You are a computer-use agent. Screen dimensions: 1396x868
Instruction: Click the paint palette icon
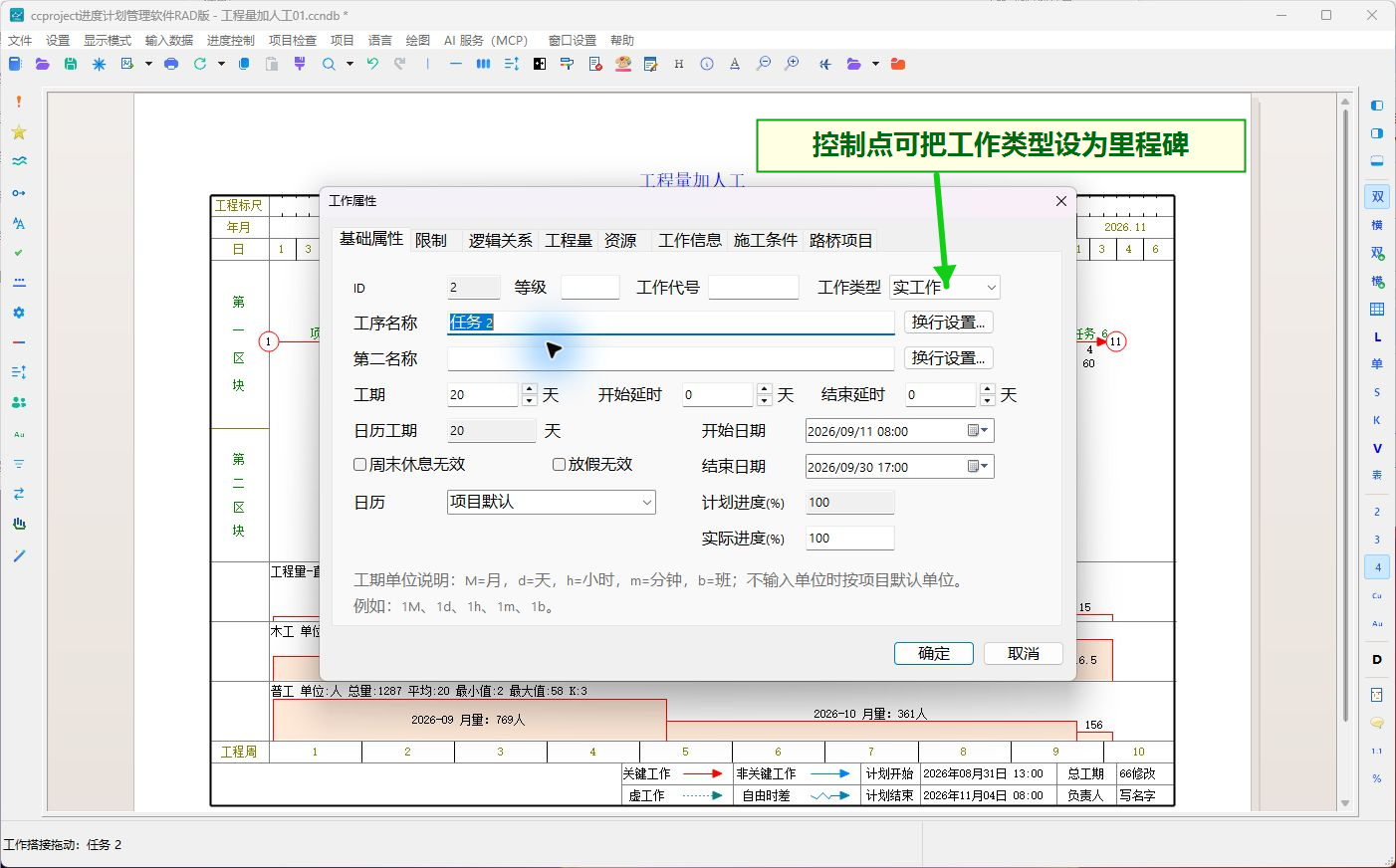tap(623, 64)
